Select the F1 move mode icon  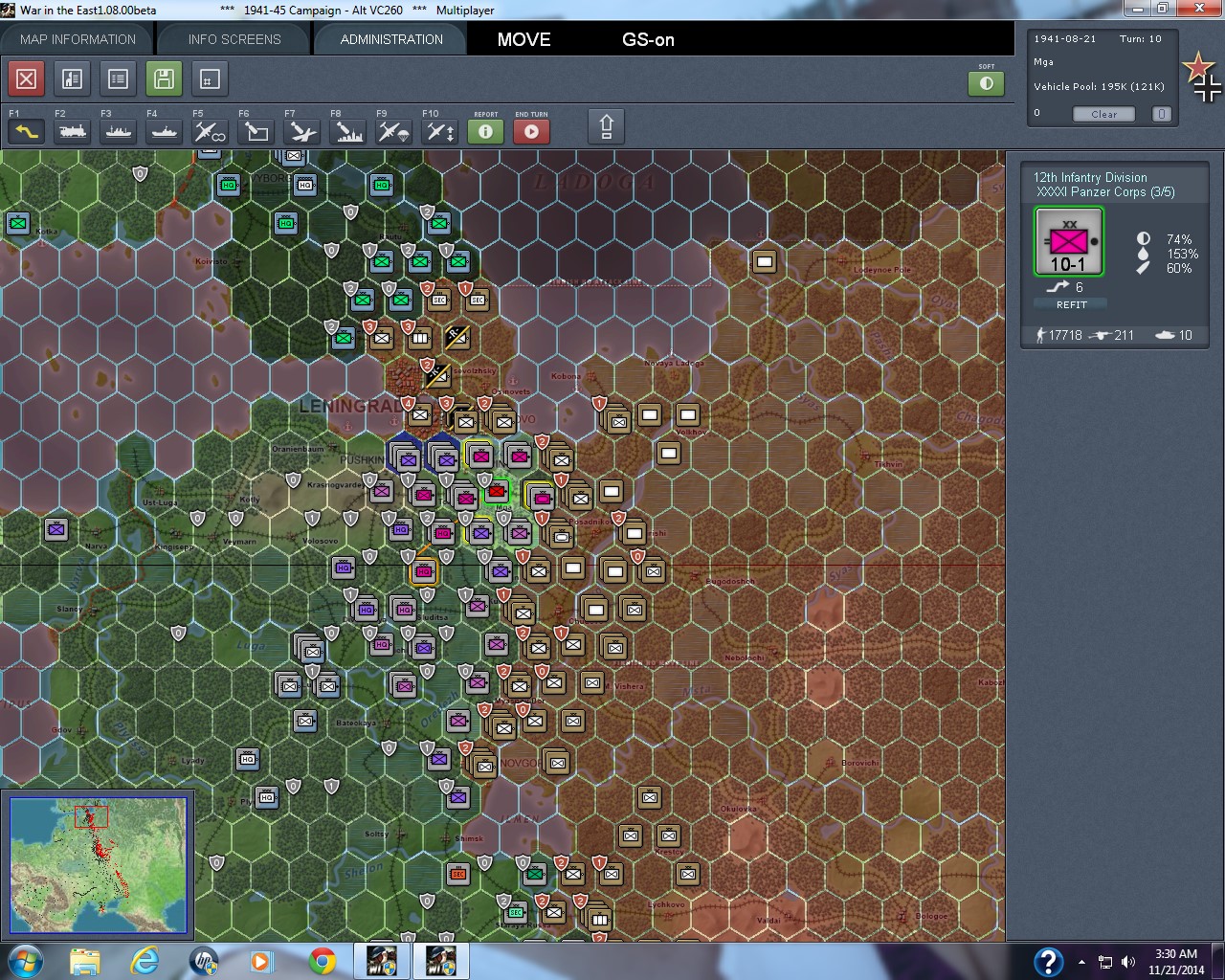pyautogui.click(x=26, y=131)
